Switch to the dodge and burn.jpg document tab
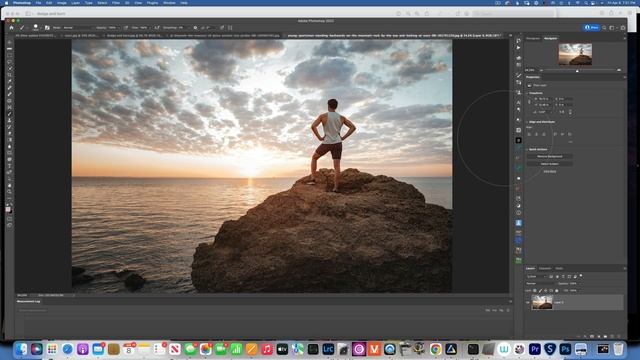The height and width of the screenshot is (360, 640). 134,36
